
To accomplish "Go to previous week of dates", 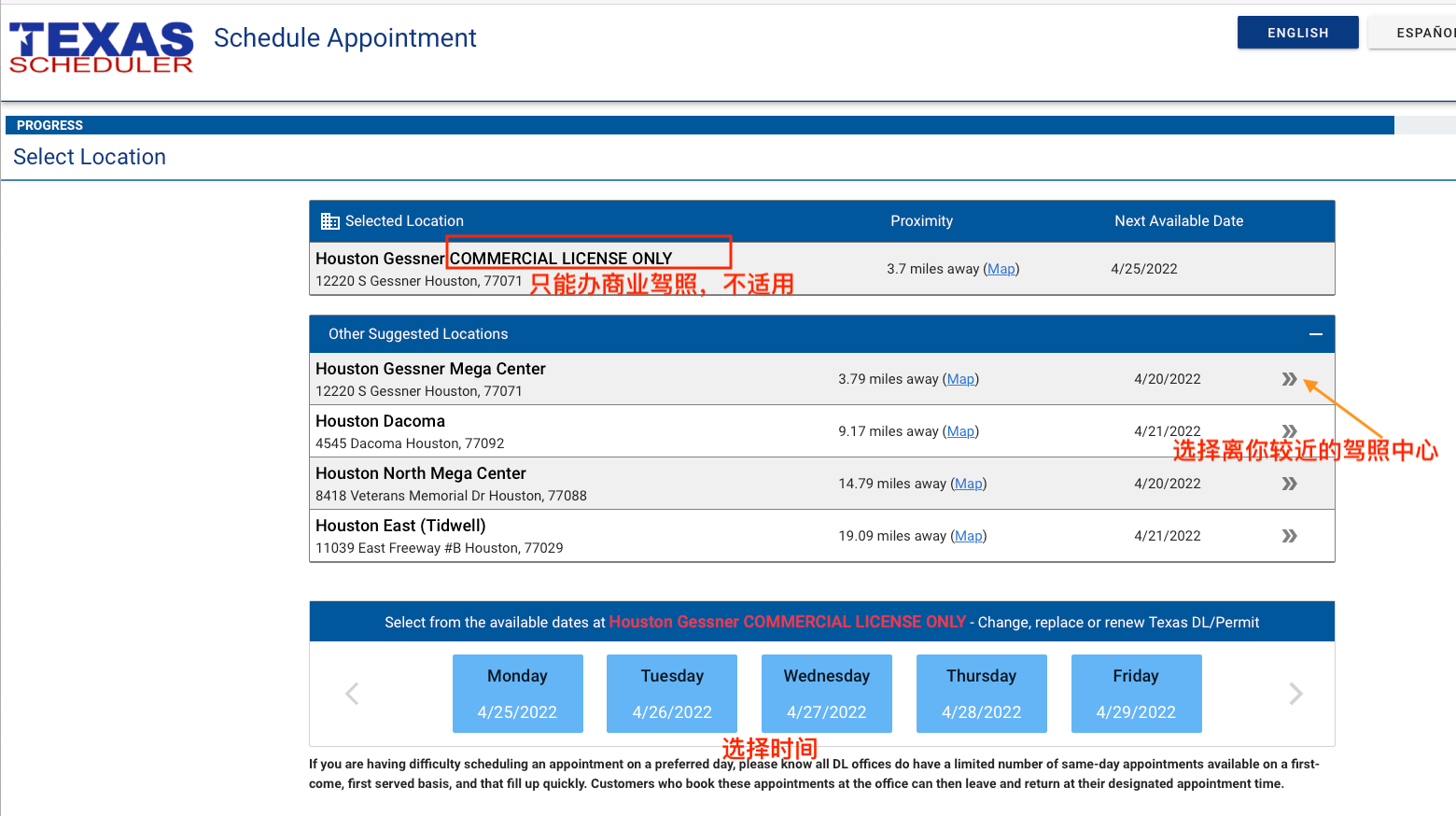I will click(x=352, y=694).
